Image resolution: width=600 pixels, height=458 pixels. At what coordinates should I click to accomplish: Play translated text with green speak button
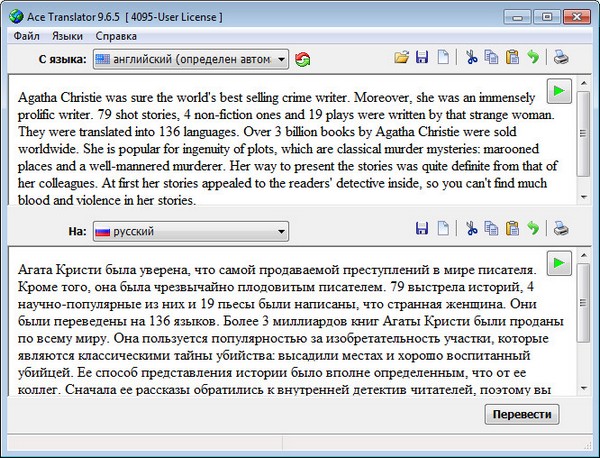coord(560,264)
